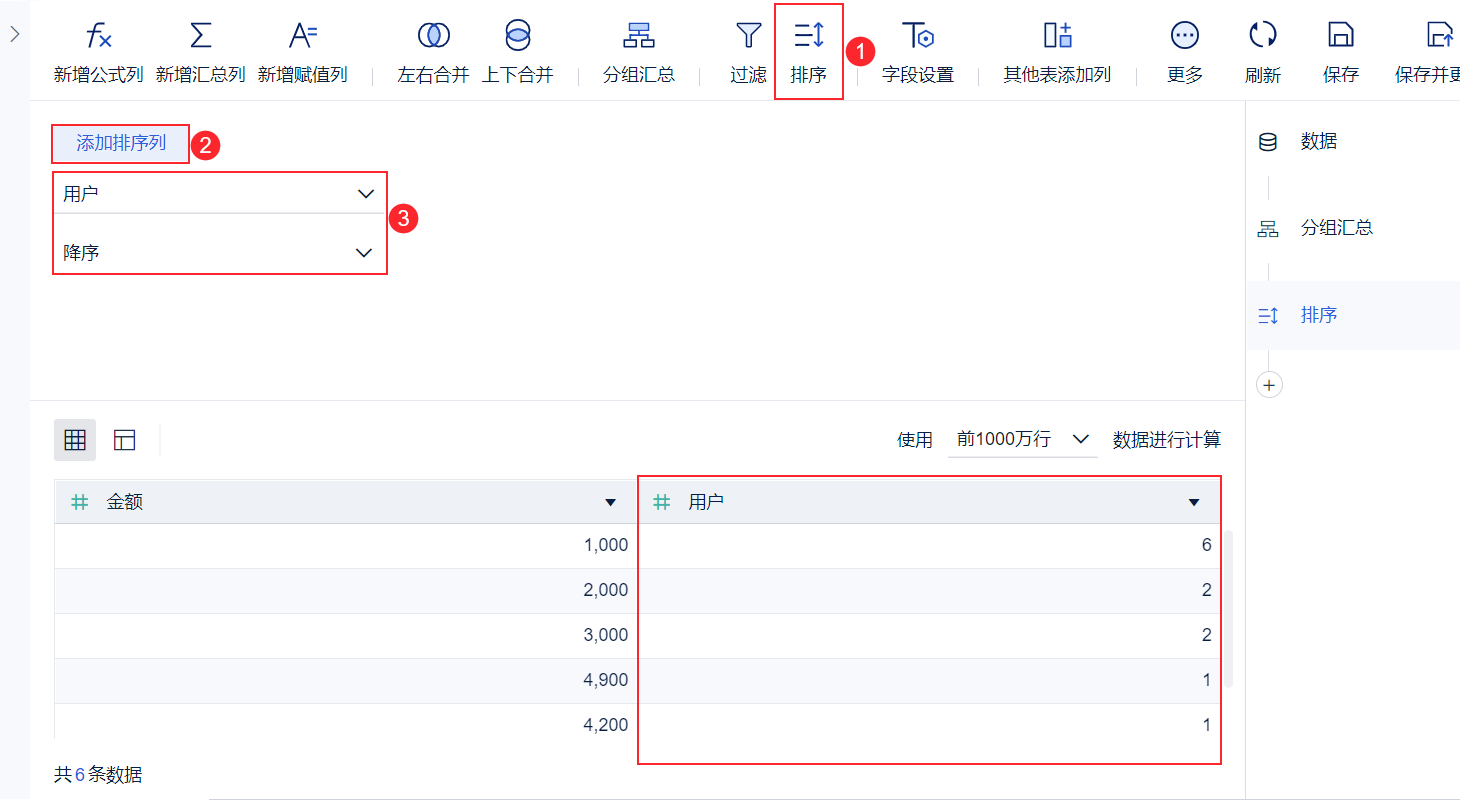1460x800 pixels.
Task: Expand the left collapsed panel arrow
Action: click(x=15, y=34)
